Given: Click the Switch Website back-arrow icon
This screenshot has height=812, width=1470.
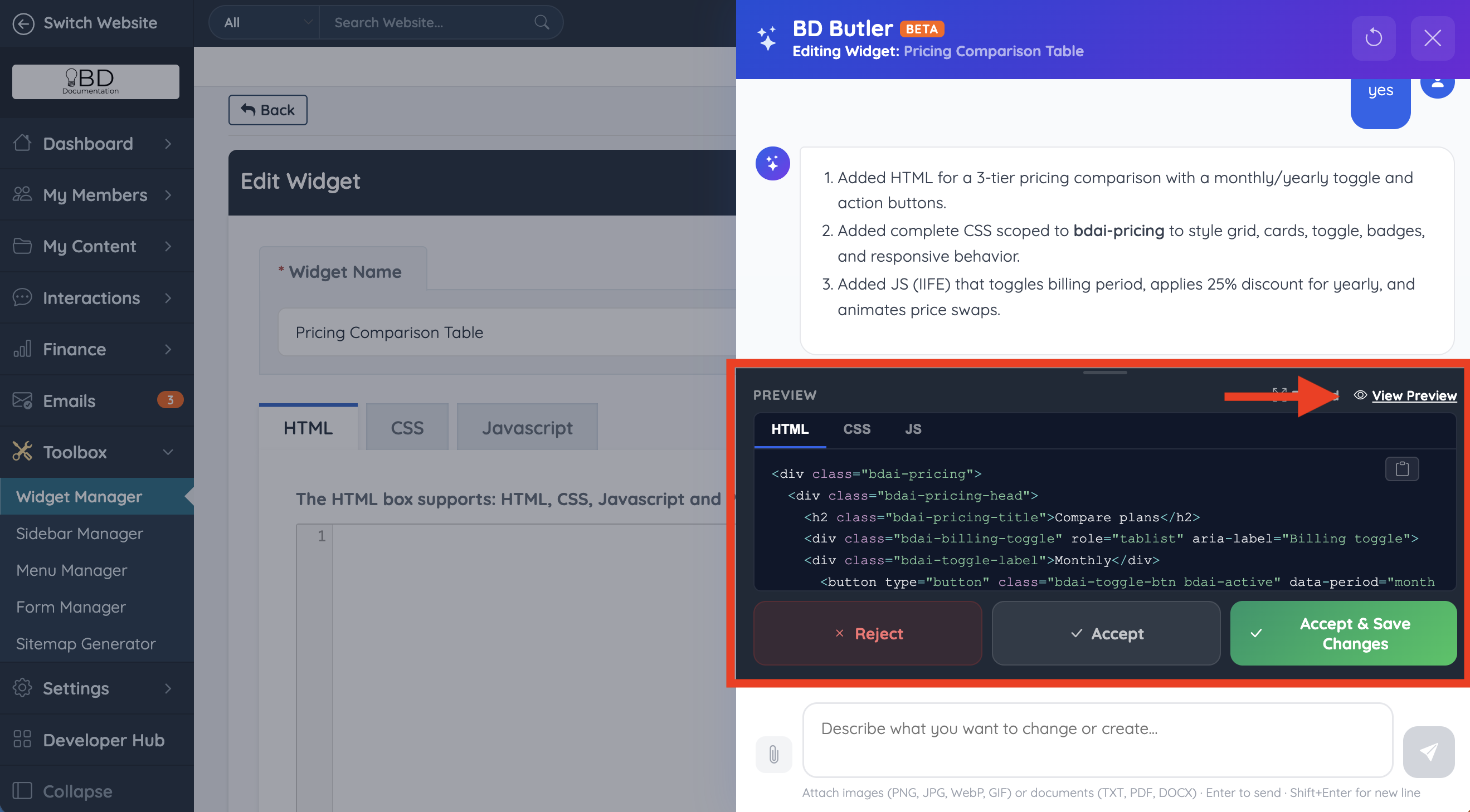Looking at the screenshot, I should [x=23, y=23].
